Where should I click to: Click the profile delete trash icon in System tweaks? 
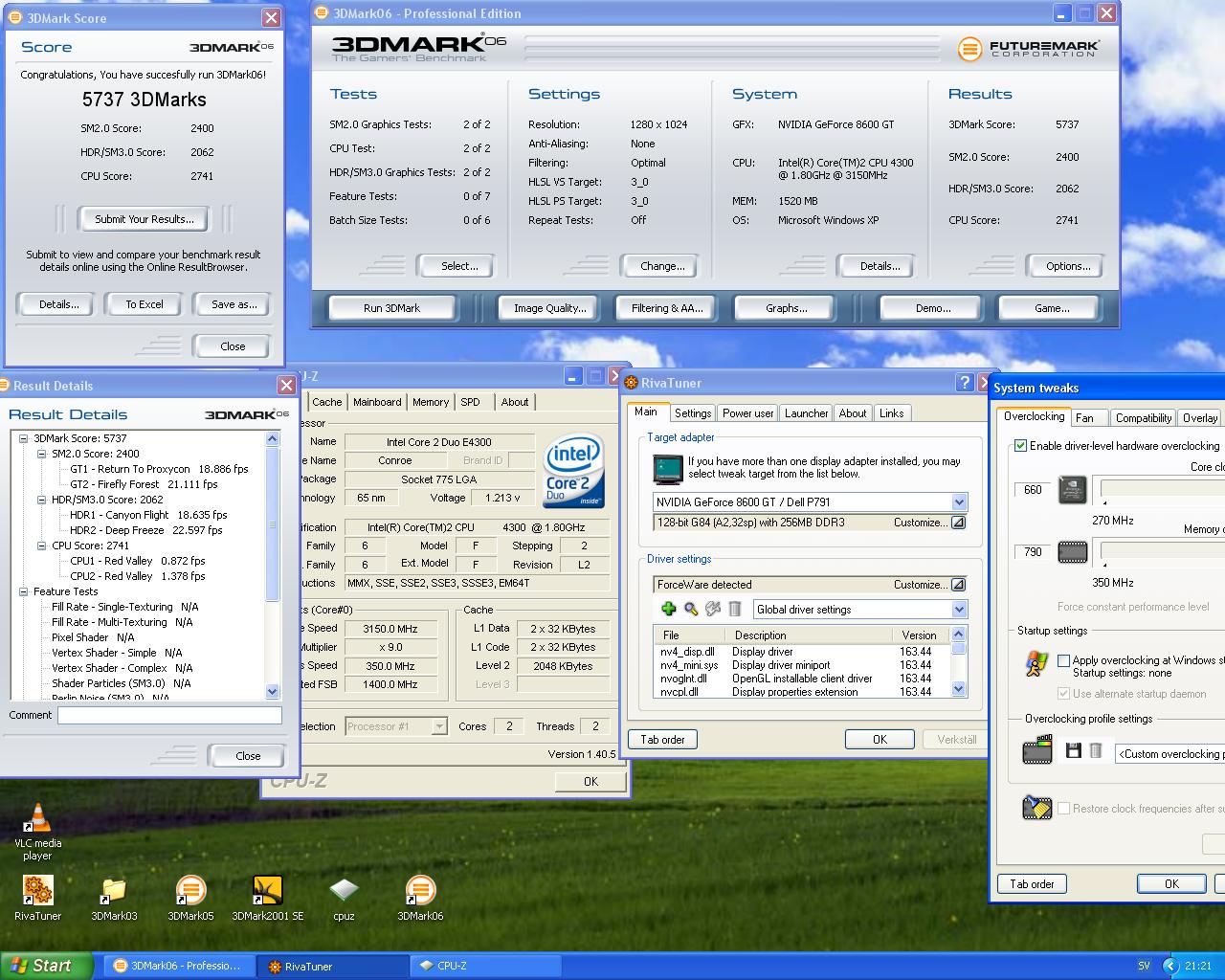pos(1096,751)
